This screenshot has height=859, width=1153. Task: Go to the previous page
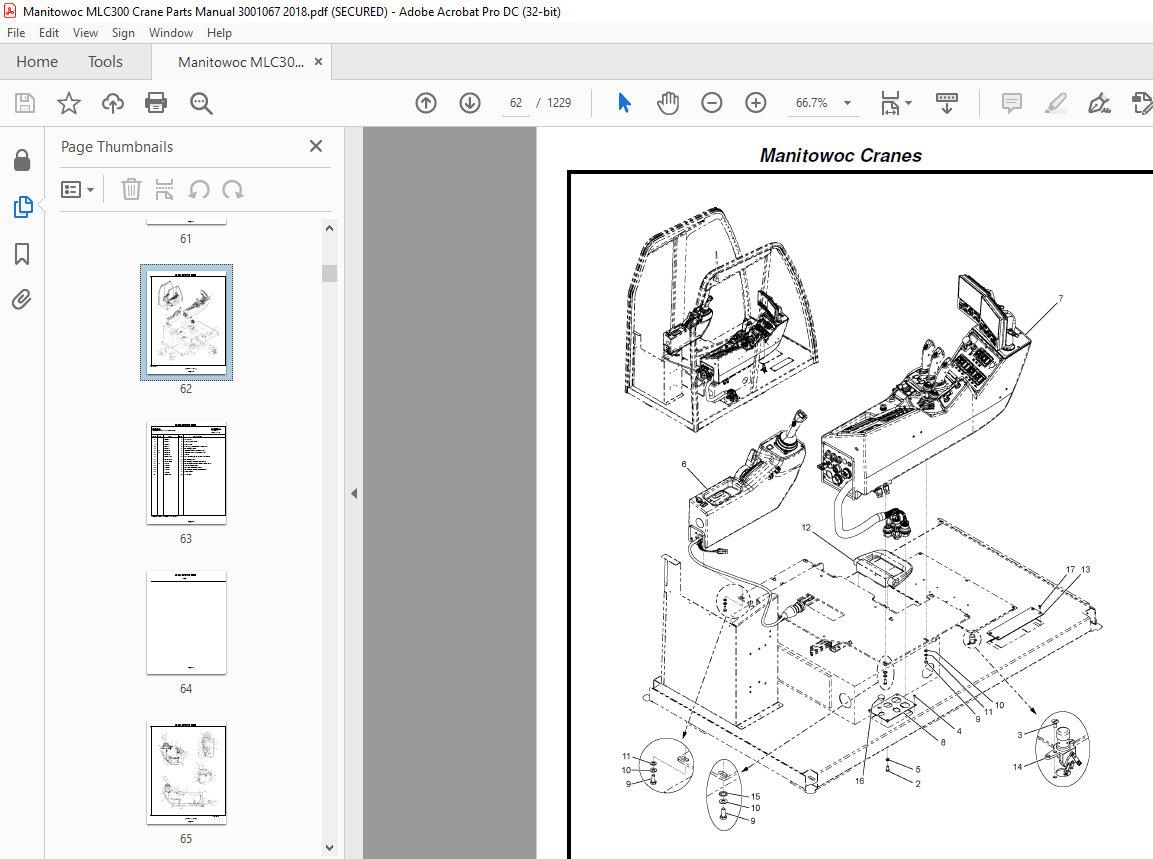426,103
